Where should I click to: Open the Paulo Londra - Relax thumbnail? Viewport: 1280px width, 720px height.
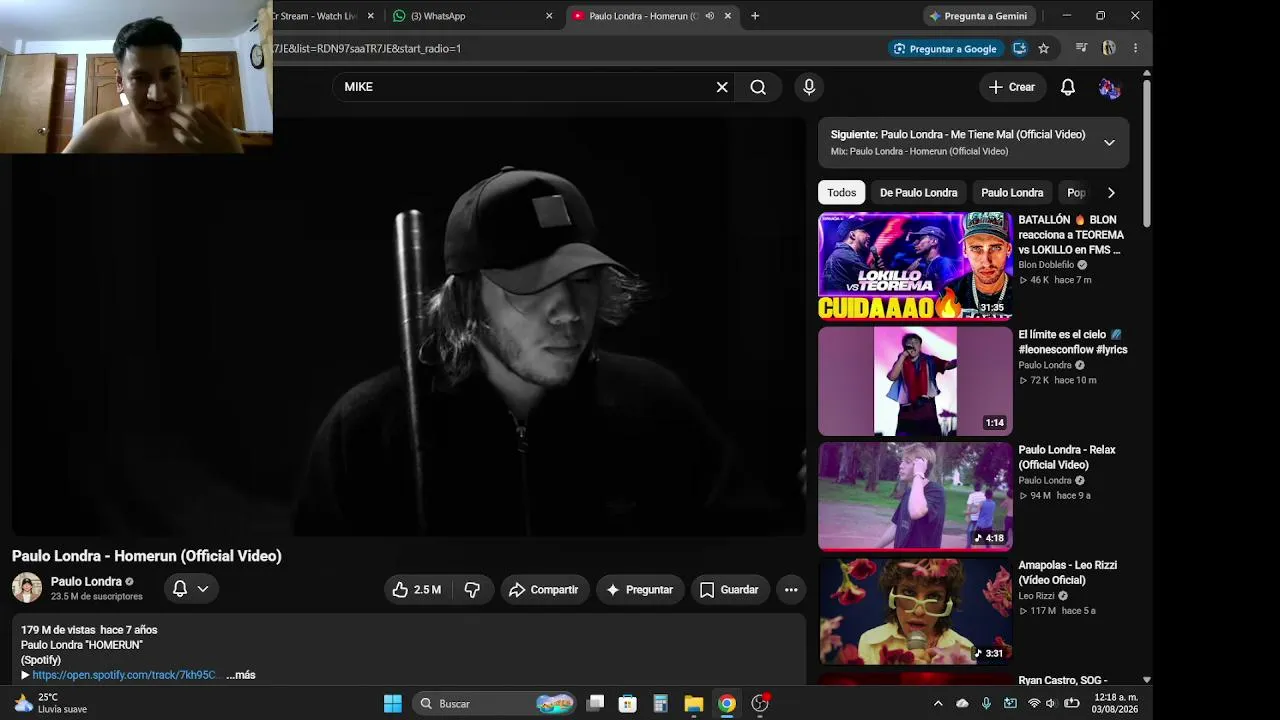click(915, 496)
